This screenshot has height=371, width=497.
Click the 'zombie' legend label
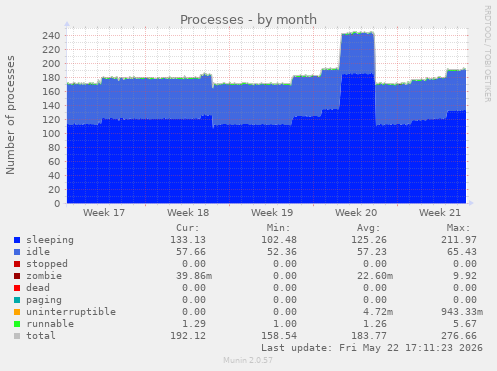(x=44, y=276)
